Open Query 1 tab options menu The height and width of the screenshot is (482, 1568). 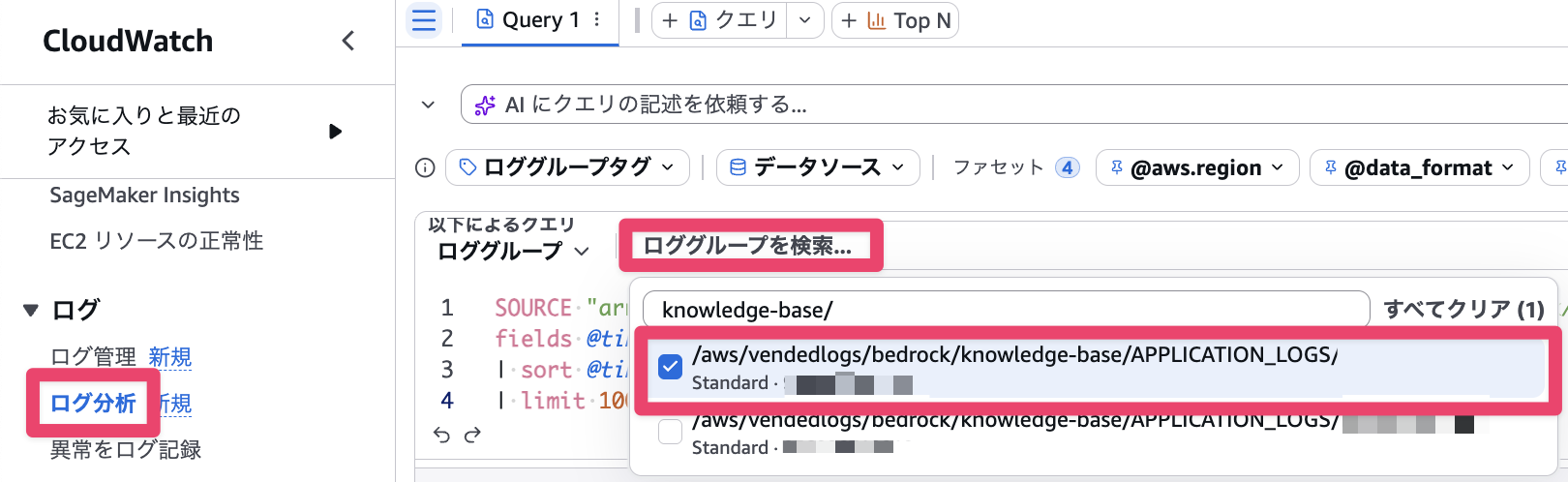[597, 19]
